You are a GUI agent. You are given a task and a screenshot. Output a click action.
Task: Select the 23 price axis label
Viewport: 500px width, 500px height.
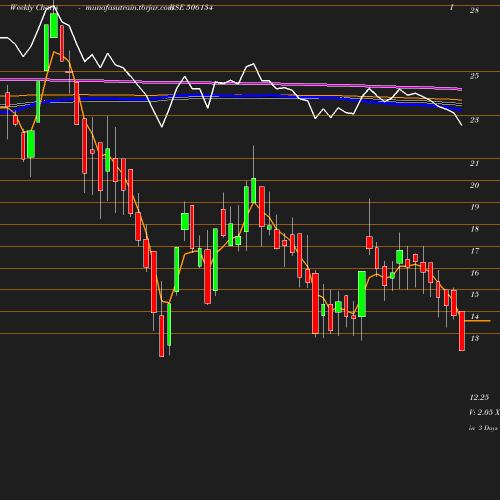point(474,120)
